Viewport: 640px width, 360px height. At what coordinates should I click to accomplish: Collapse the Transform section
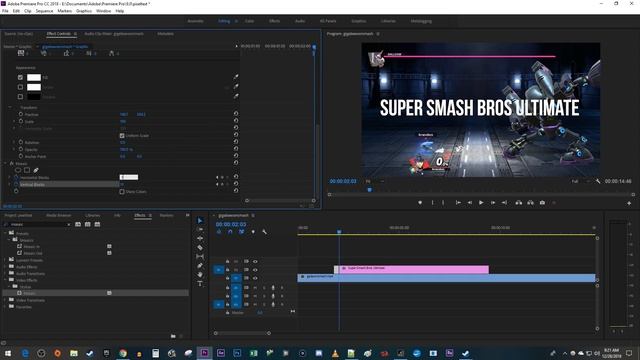[10, 107]
